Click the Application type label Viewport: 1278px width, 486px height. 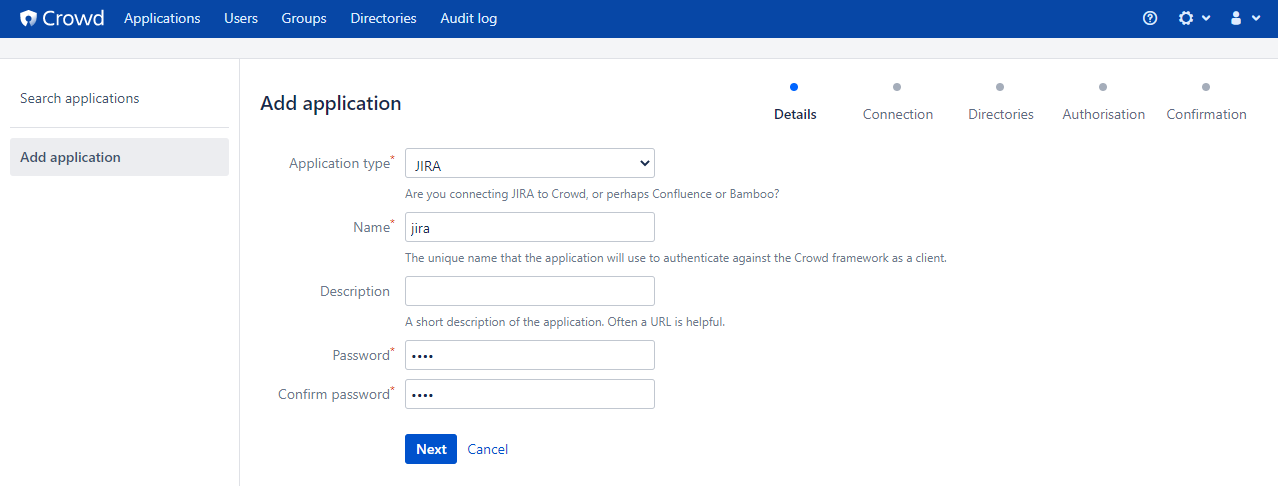341,163
